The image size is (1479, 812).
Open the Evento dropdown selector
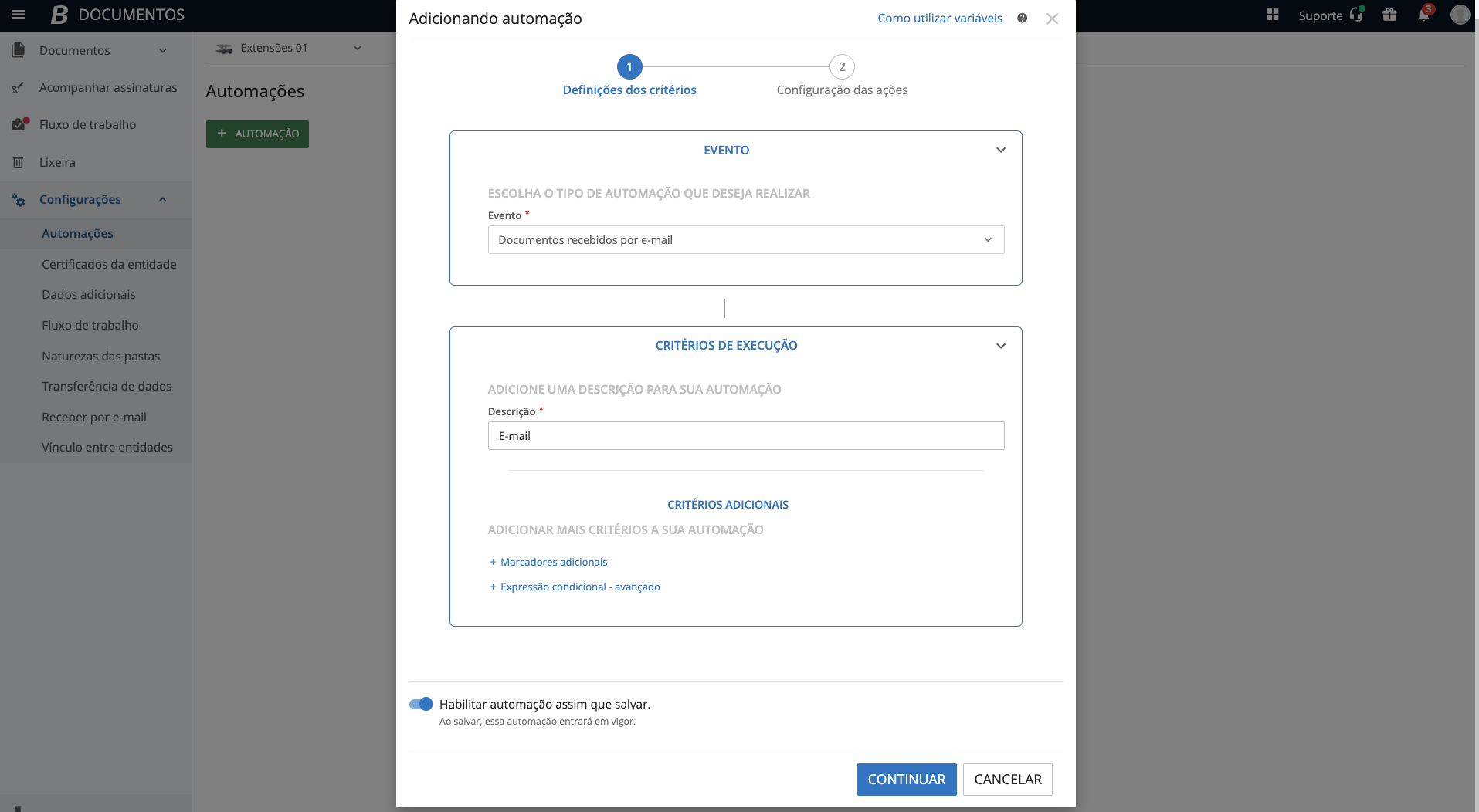pyautogui.click(x=745, y=240)
